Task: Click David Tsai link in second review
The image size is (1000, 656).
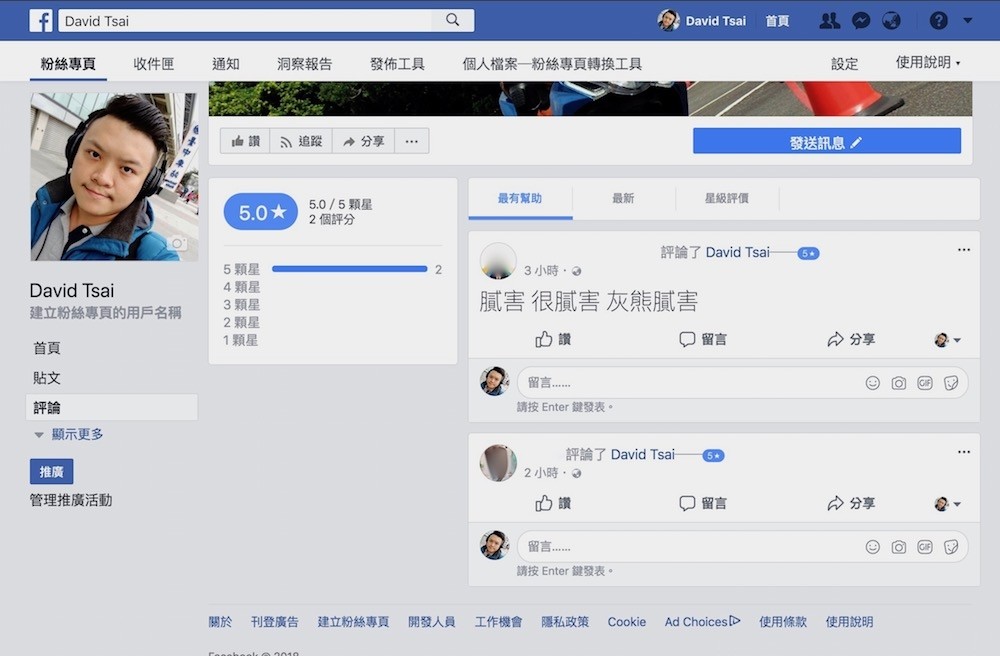Action: coord(643,455)
